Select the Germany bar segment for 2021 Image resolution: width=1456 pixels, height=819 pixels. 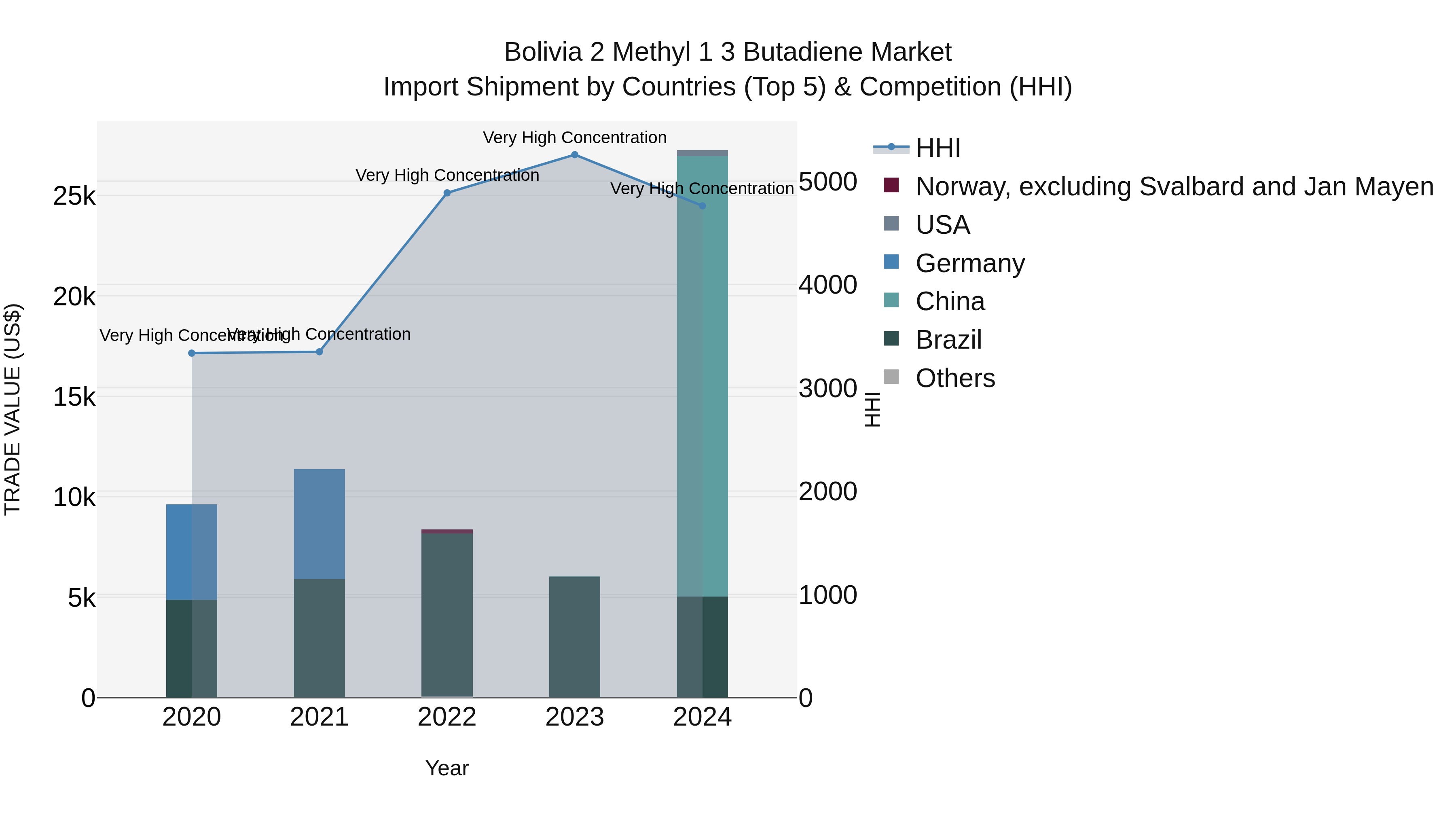(x=320, y=524)
